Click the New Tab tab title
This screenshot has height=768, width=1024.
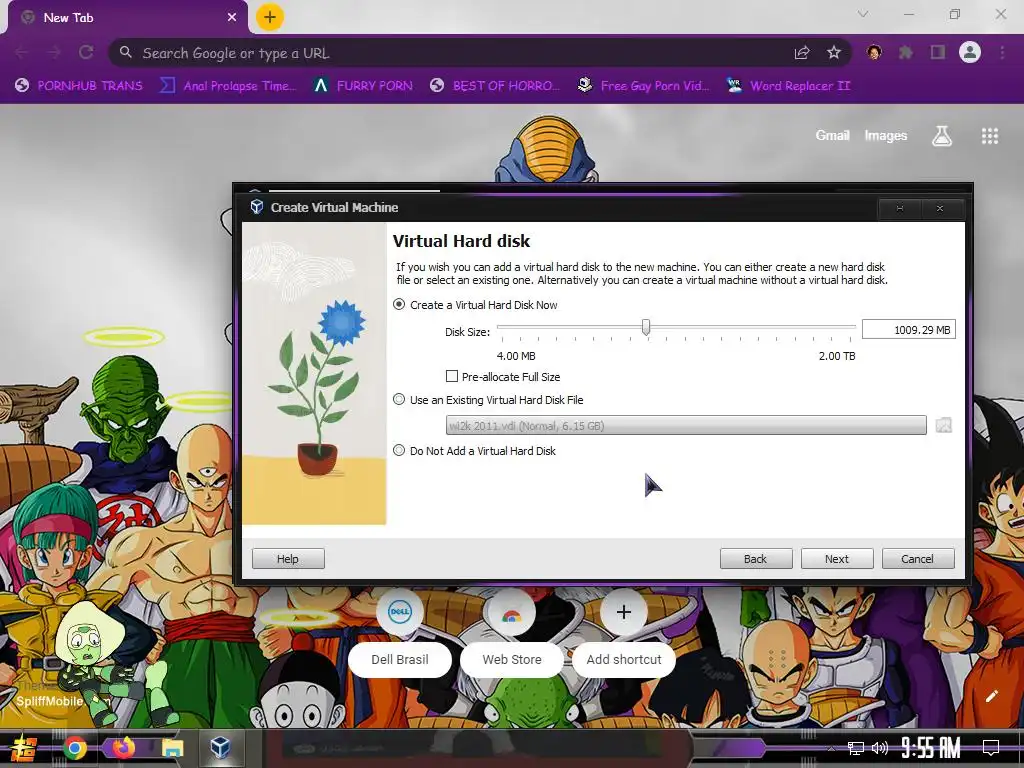click(x=69, y=18)
